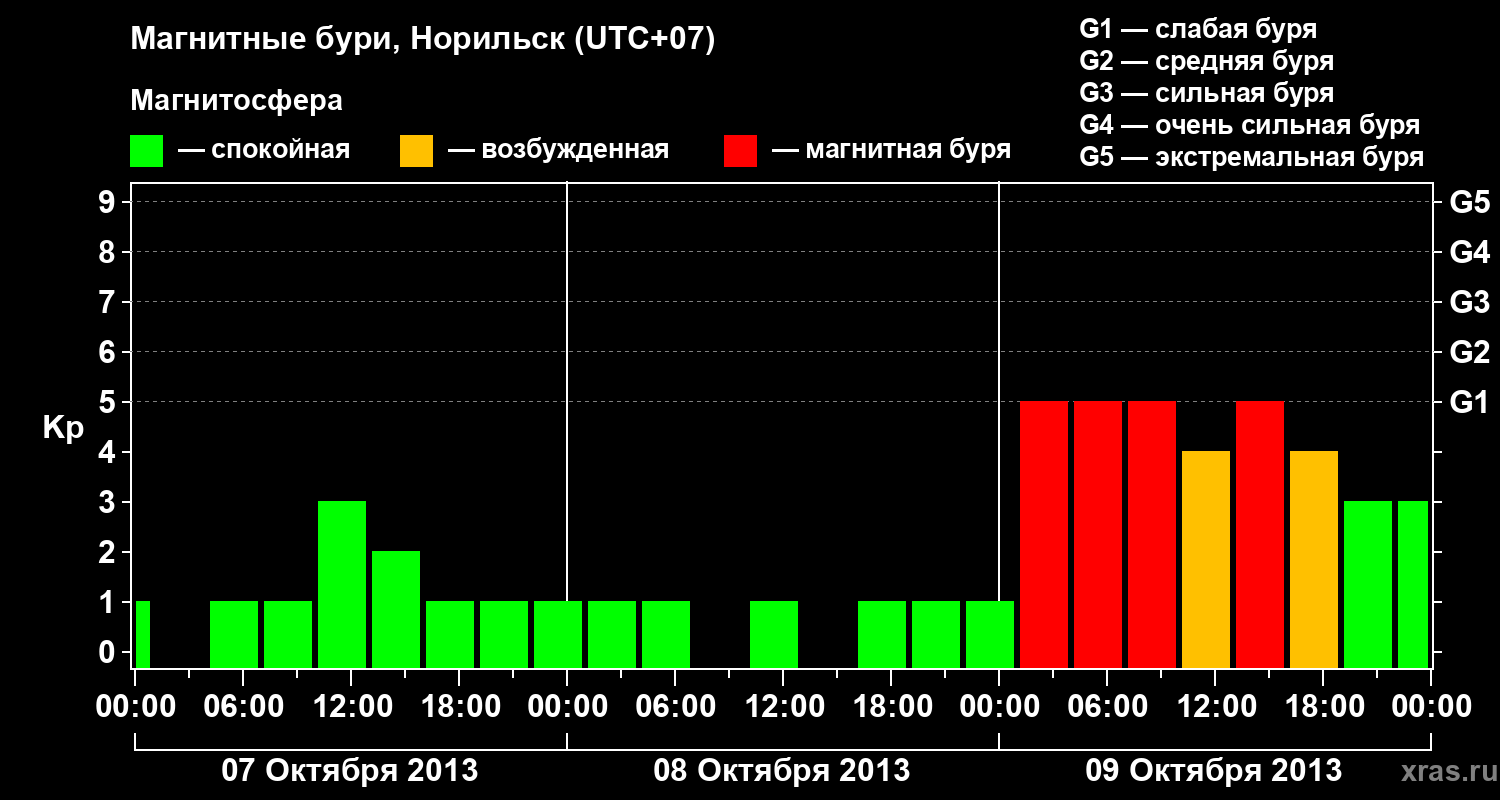Click the 'G5' label on the right axis
This screenshot has width=1500, height=800.
click(x=1470, y=202)
